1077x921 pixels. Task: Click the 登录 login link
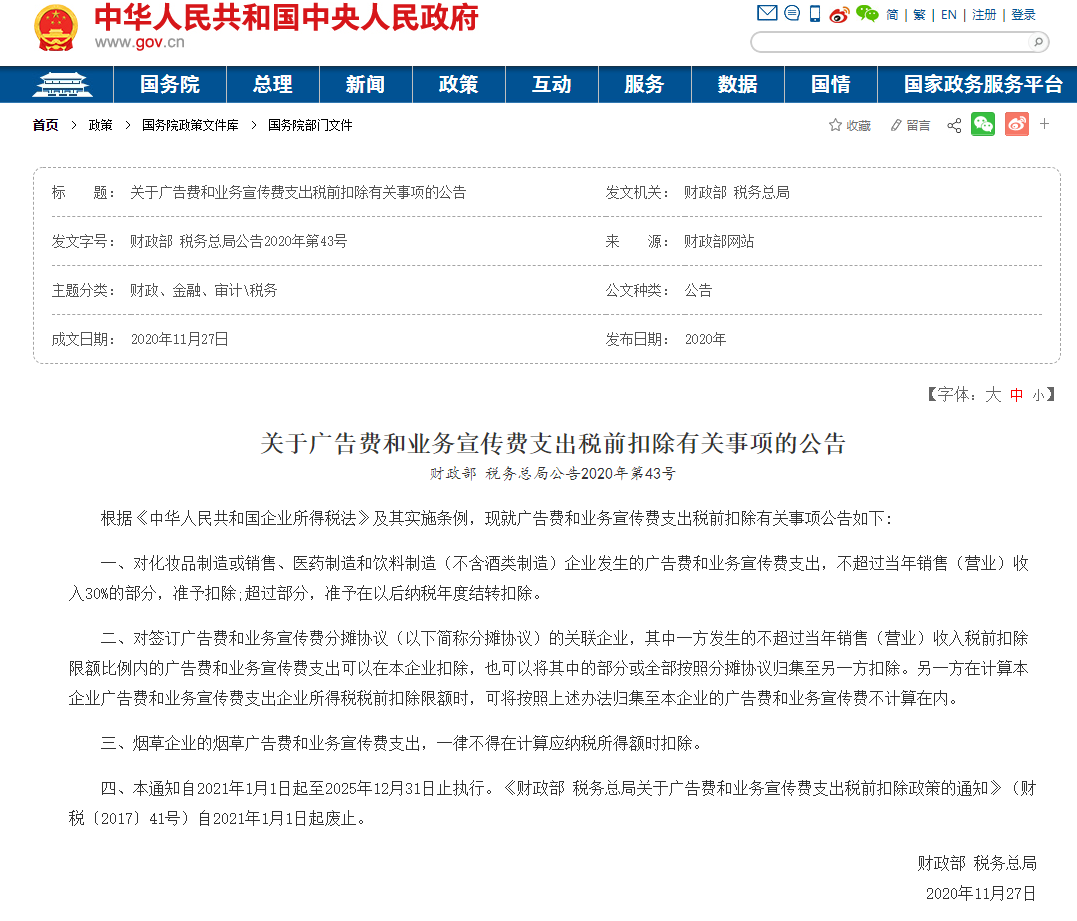pos(1023,14)
